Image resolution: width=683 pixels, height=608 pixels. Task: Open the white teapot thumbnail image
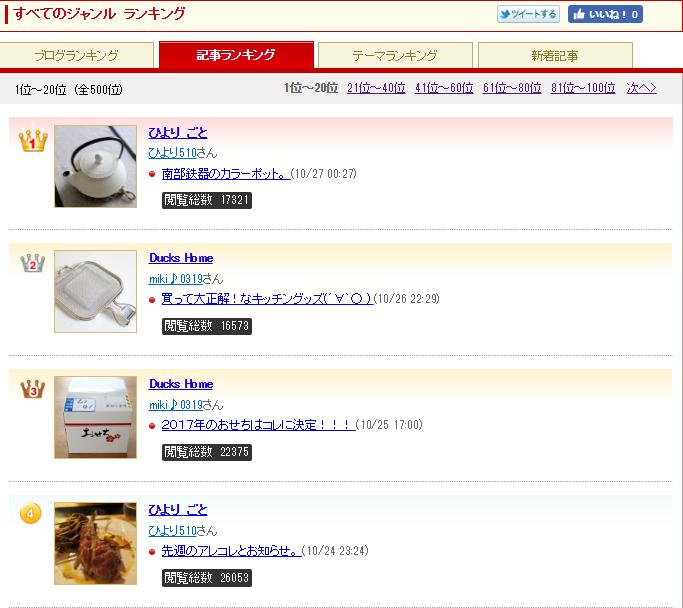(x=95, y=166)
